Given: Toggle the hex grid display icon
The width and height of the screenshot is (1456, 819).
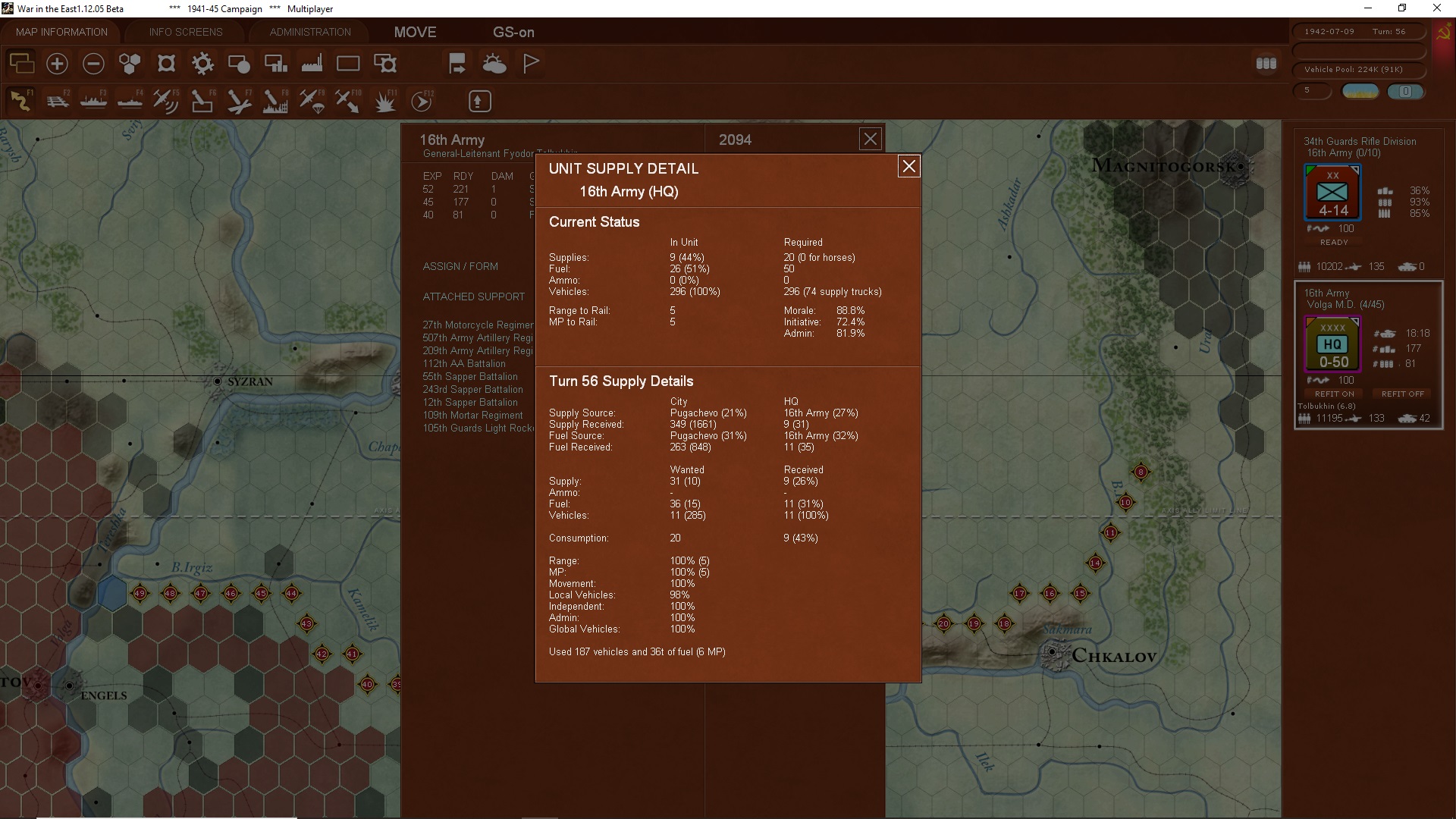Looking at the screenshot, I should click(x=130, y=64).
